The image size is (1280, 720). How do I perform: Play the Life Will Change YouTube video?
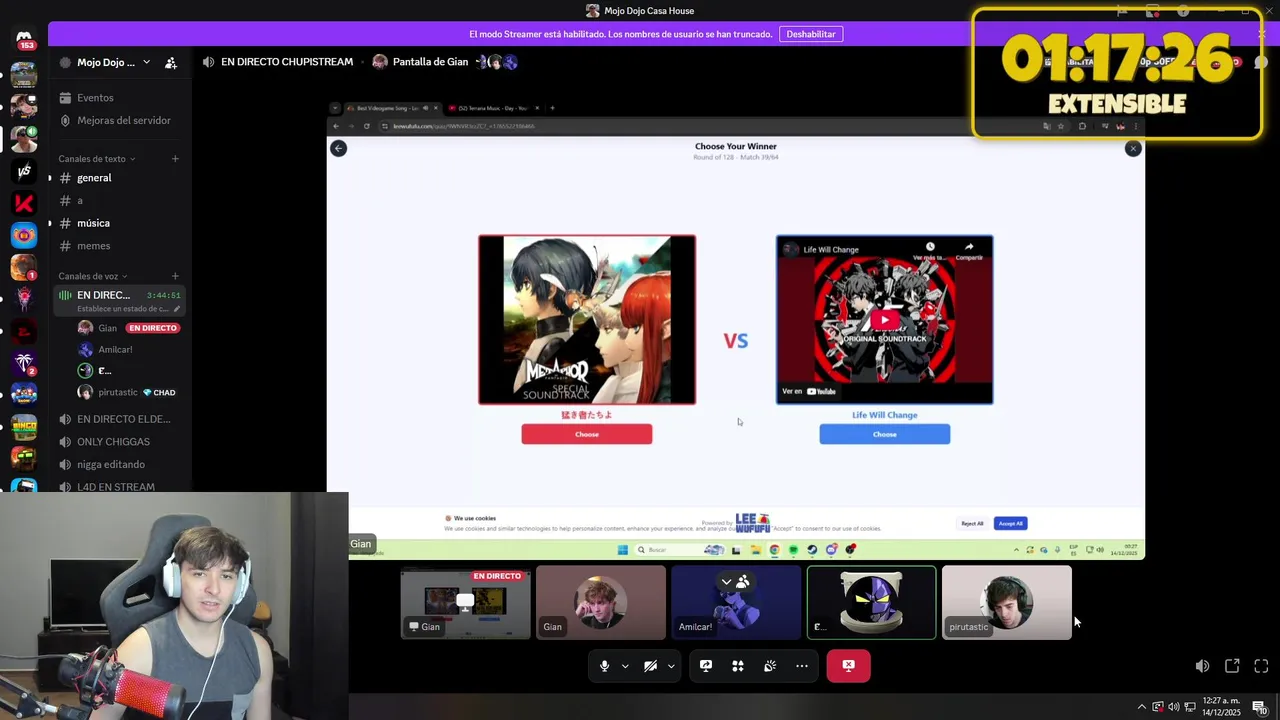(x=884, y=320)
